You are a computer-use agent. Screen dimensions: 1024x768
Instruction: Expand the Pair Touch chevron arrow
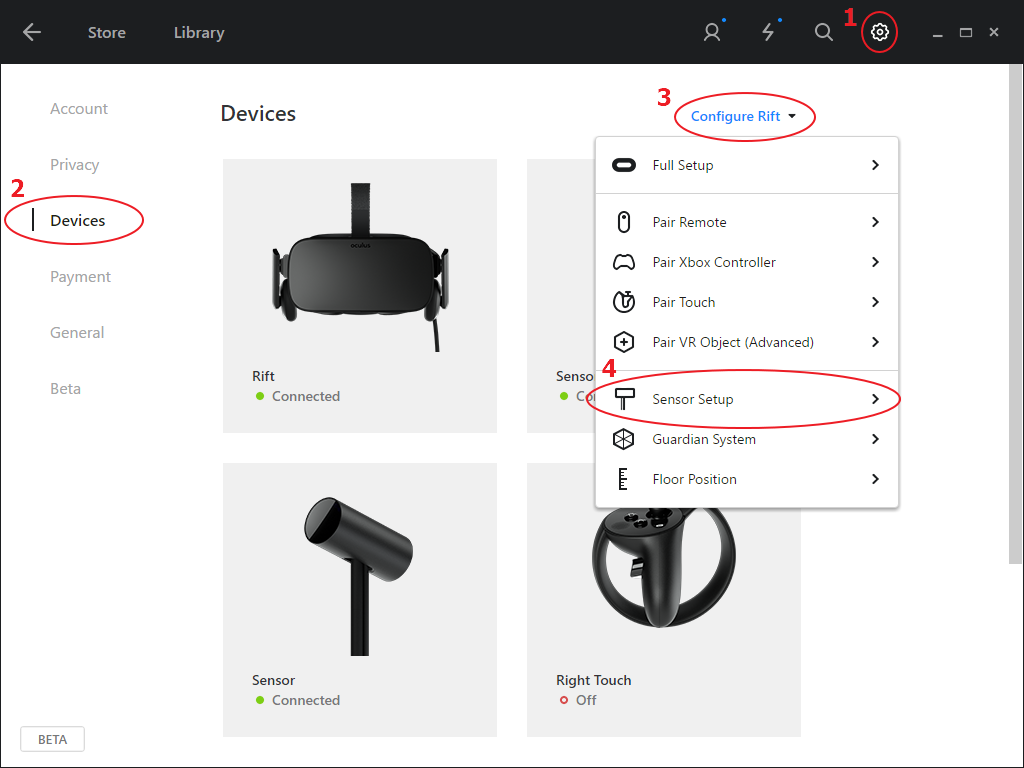click(875, 302)
